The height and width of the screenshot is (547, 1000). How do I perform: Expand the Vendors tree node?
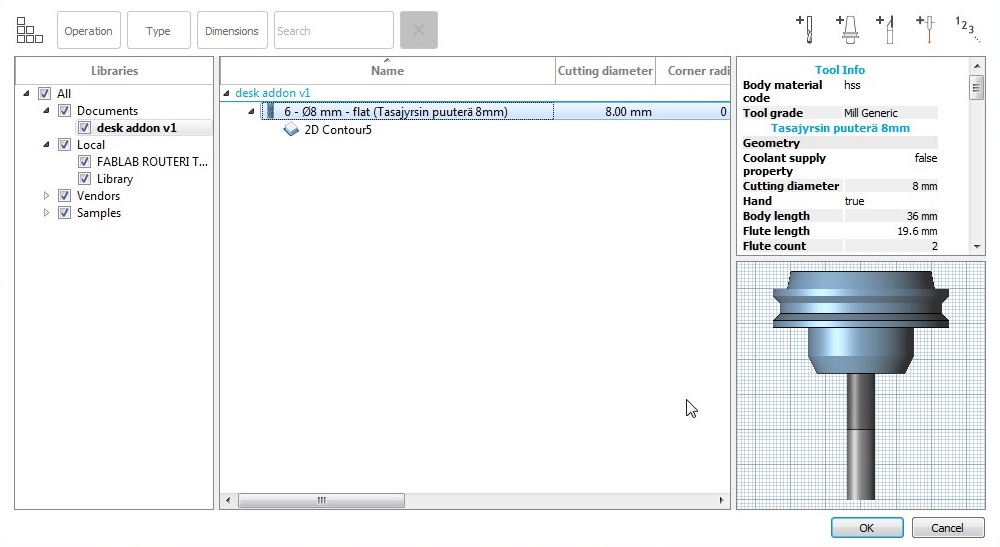click(46, 196)
